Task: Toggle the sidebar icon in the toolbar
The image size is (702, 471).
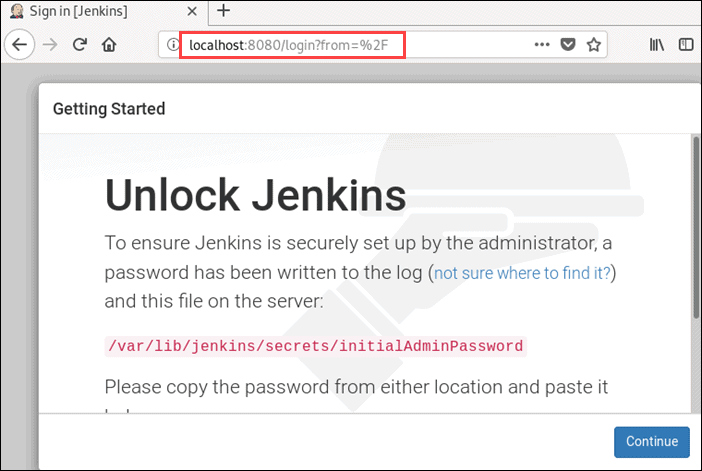Action: pos(685,44)
